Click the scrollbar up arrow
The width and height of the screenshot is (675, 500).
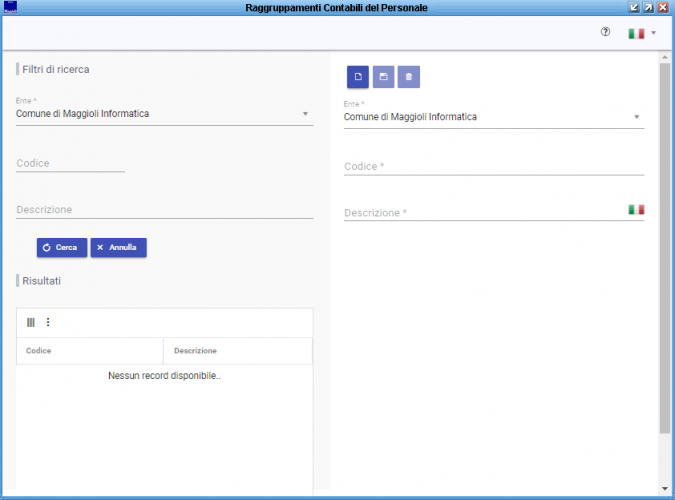(665, 57)
